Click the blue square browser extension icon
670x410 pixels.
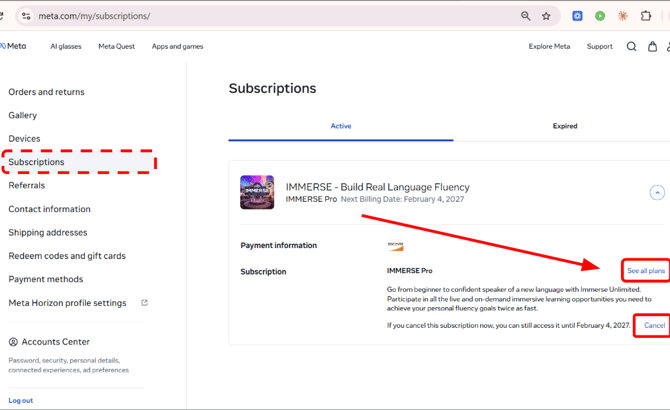pos(577,16)
